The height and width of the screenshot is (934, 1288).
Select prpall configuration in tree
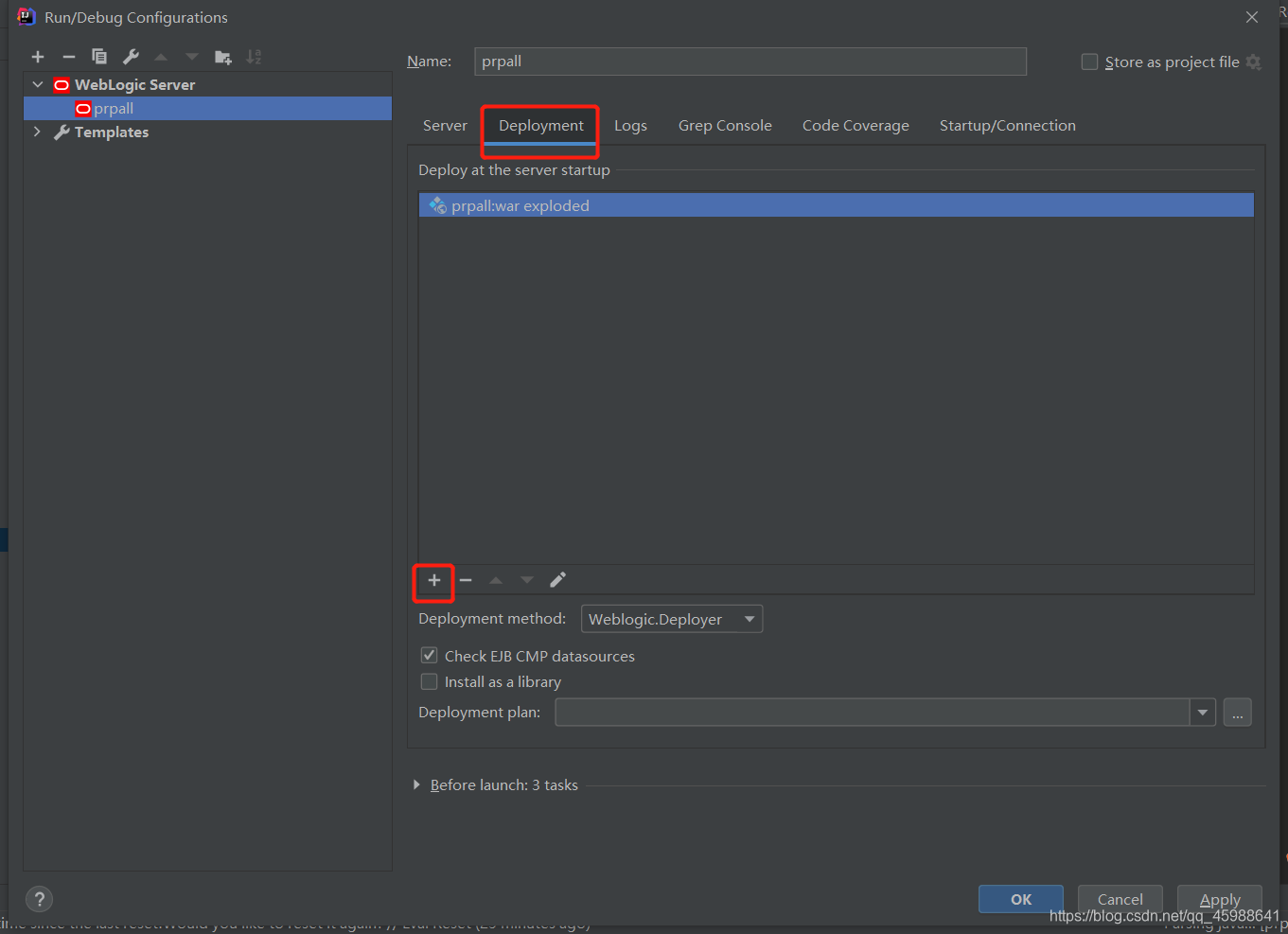(207, 109)
